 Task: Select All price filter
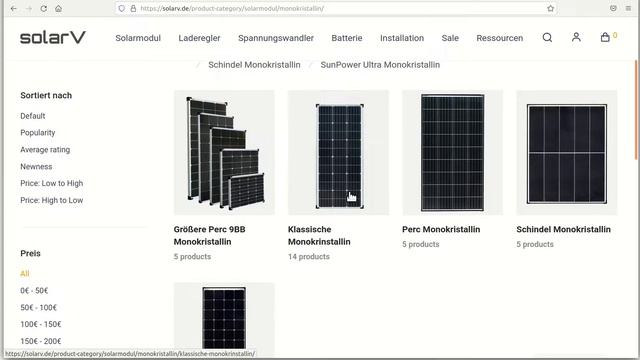coord(24,273)
